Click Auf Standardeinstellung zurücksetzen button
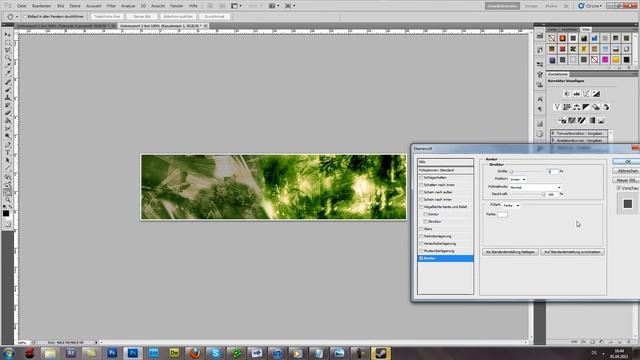The height and width of the screenshot is (360, 640). (572, 252)
